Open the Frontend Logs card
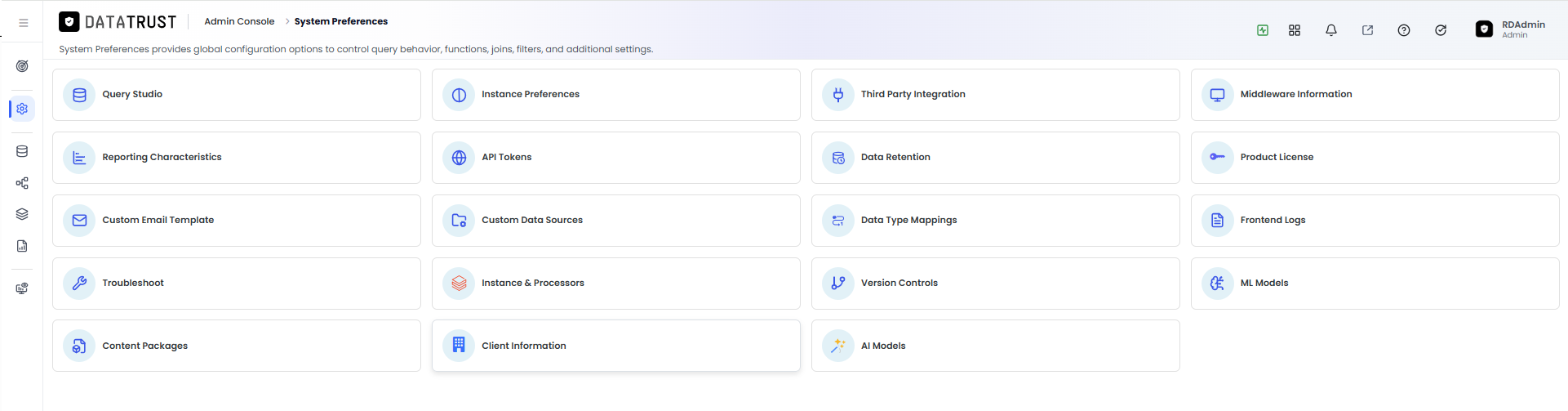Image resolution: width=1568 pixels, height=411 pixels. click(1375, 221)
